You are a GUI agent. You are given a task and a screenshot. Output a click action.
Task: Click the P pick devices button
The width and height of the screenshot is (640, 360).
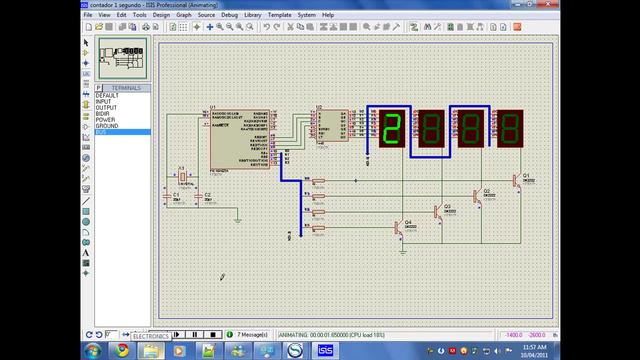tap(98, 88)
